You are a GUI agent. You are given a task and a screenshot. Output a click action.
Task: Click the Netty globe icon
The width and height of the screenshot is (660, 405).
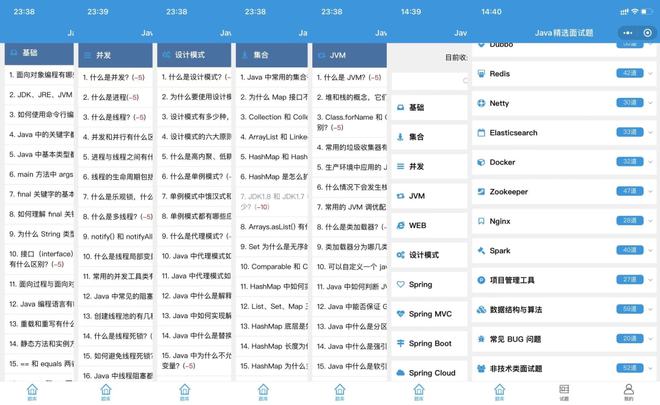pos(480,103)
